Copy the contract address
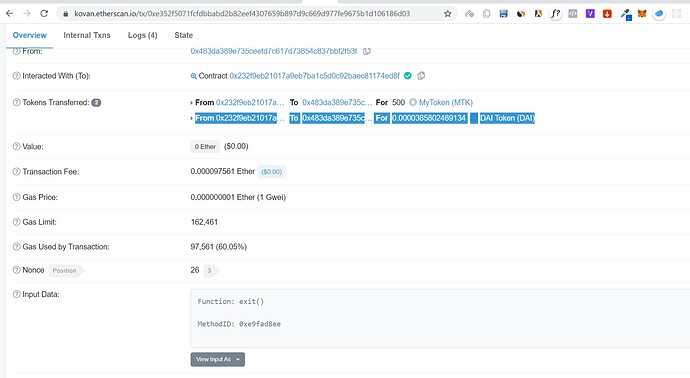This screenshot has width=690, height=378. pyautogui.click(x=421, y=76)
